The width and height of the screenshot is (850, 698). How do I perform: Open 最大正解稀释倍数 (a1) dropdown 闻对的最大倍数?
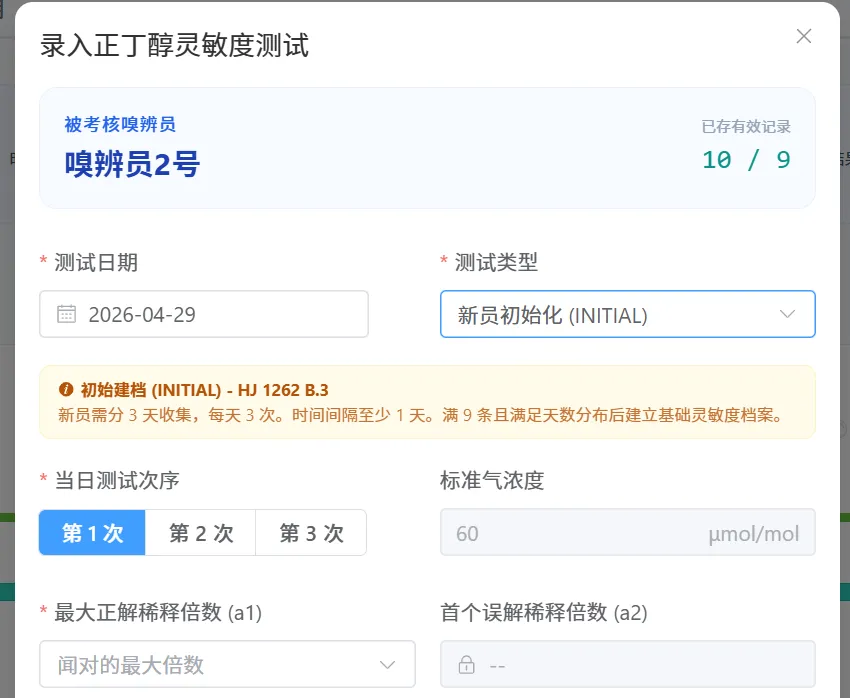228,664
